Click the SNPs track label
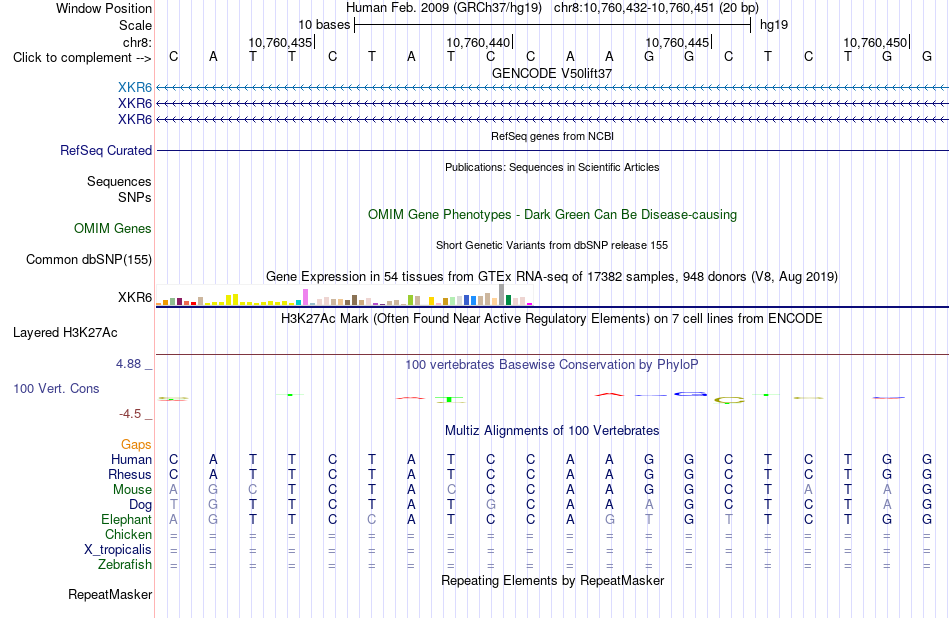This screenshot has width=950, height=618. tap(135, 198)
